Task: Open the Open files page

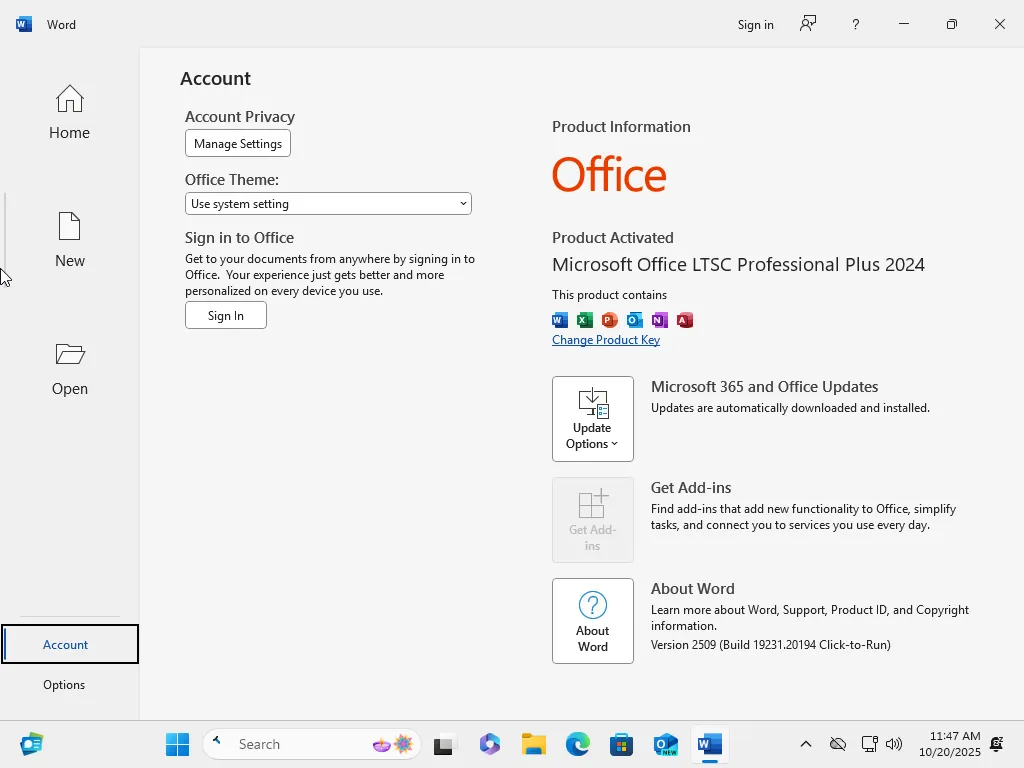Action: tap(69, 369)
